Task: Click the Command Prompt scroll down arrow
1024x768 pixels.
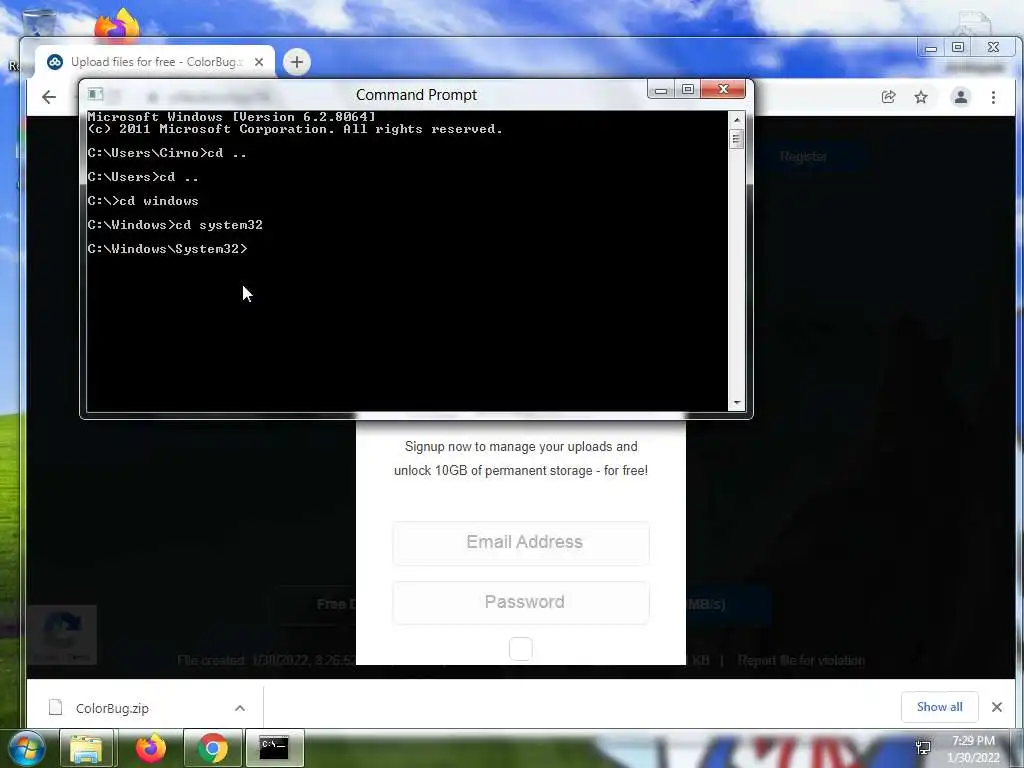Action: (x=737, y=403)
